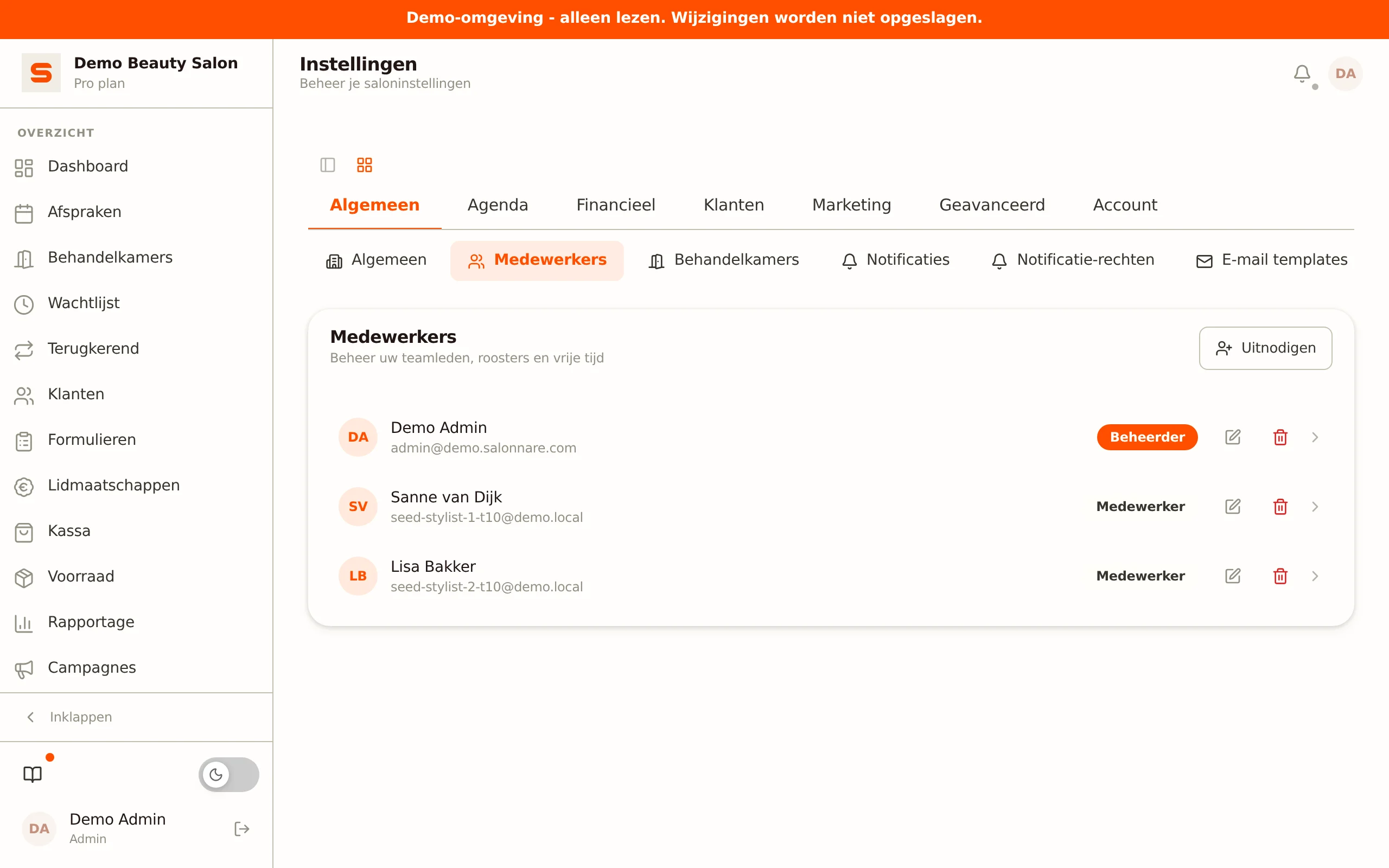The image size is (1389, 868).
Task: Click the Demo Admin name in list
Action: [438, 427]
